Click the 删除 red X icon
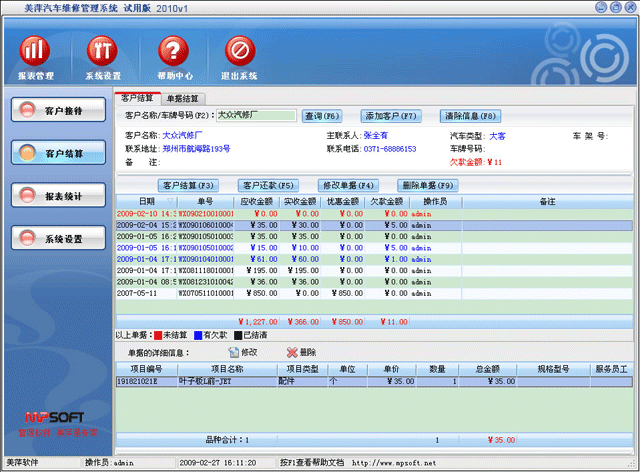 pyautogui.click(x=292, y=352)
